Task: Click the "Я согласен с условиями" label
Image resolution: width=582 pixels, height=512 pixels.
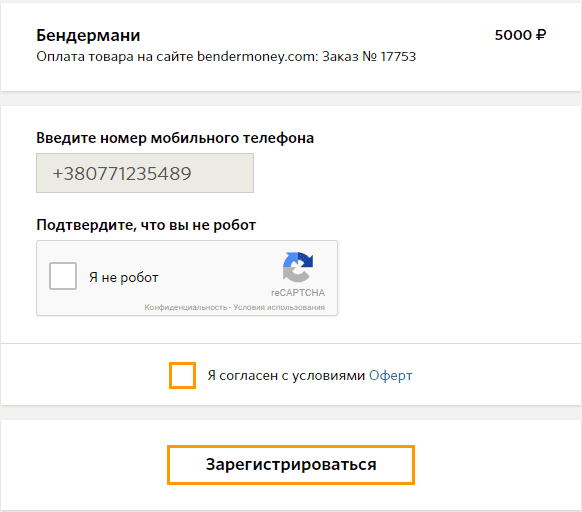Action: [286, 375]
